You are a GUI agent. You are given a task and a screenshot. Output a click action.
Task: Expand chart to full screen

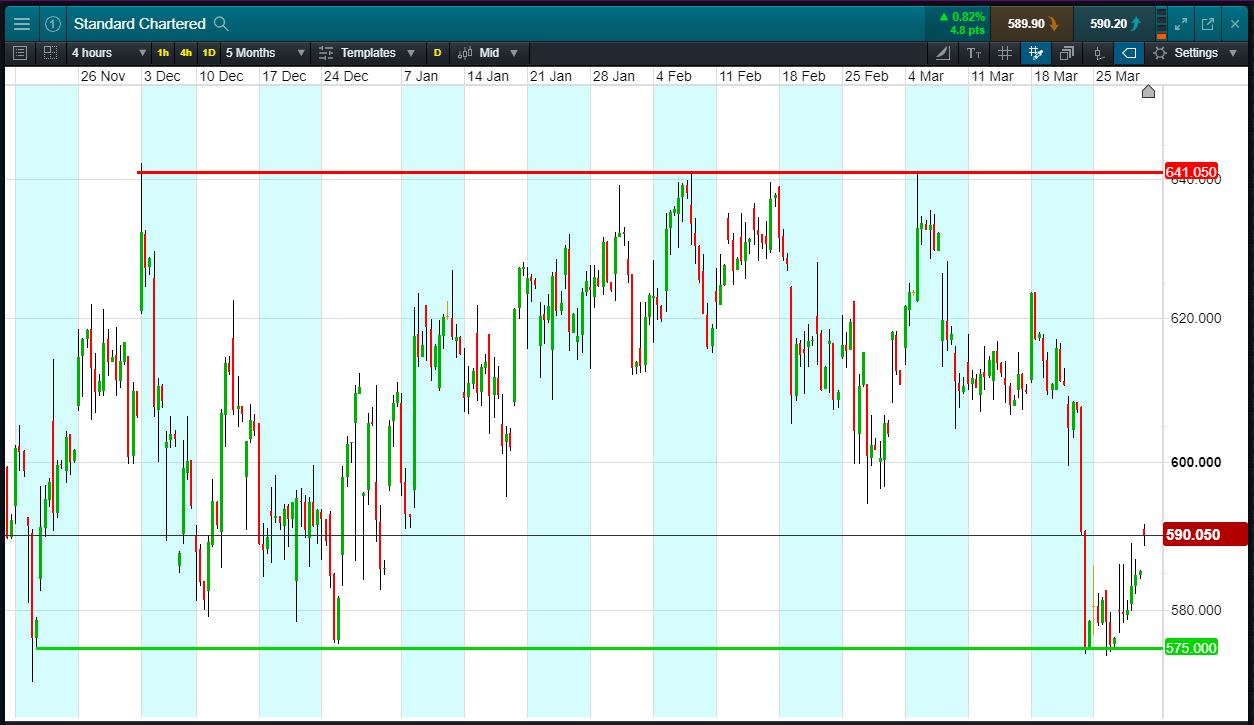(x=1180, y=22)
